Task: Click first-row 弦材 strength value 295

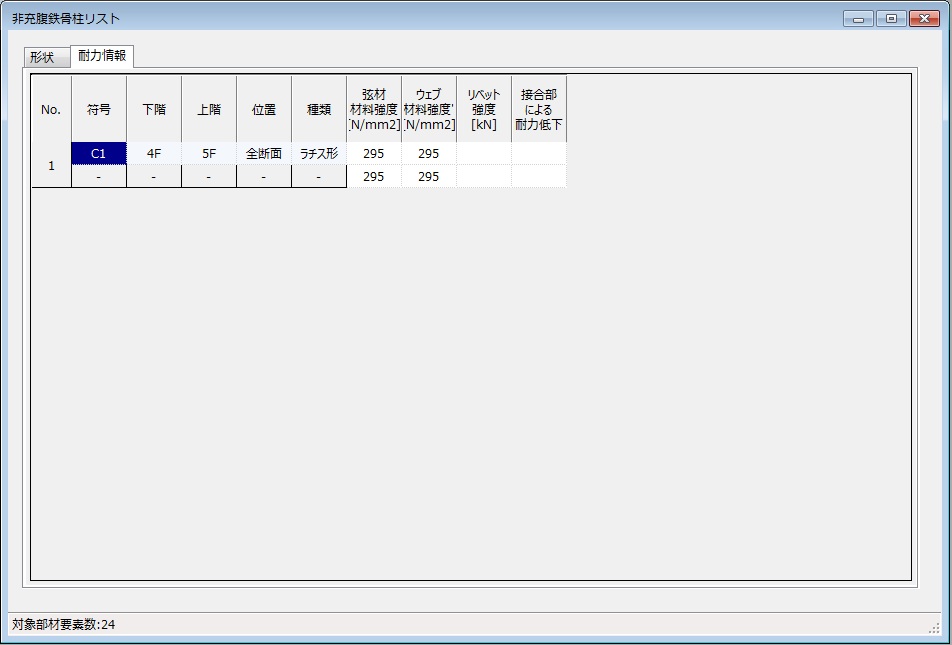Action: point(374,154)
